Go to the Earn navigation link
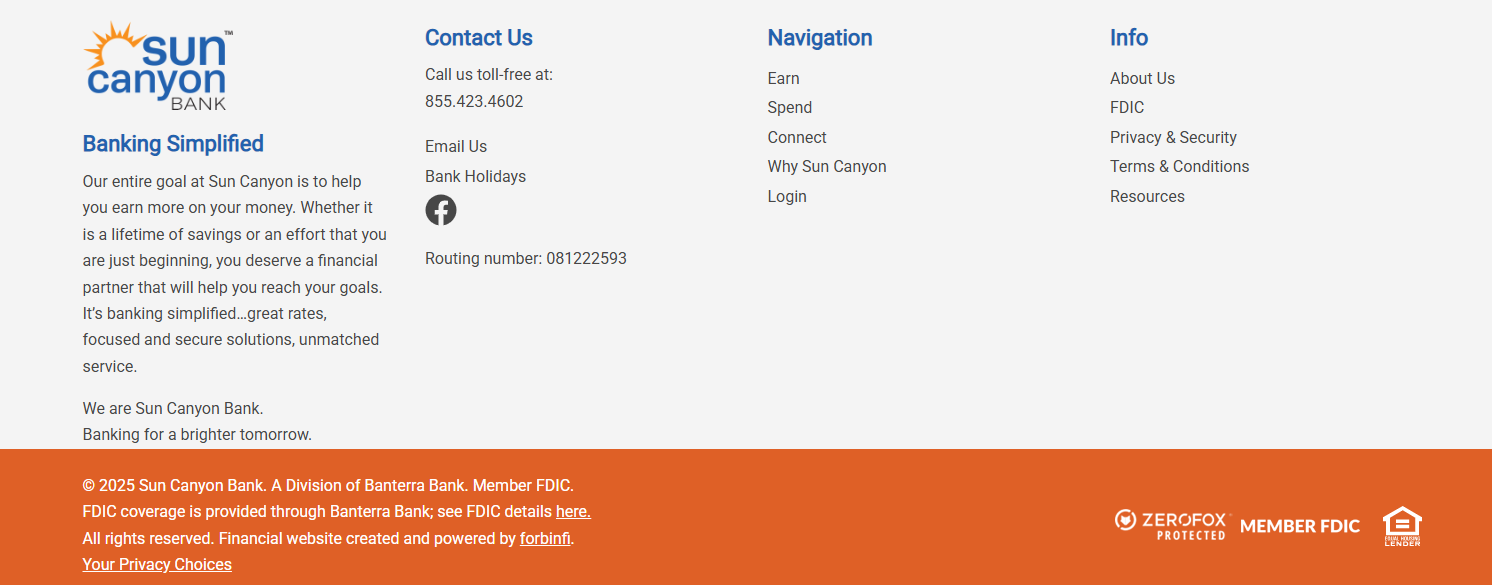 783,79
